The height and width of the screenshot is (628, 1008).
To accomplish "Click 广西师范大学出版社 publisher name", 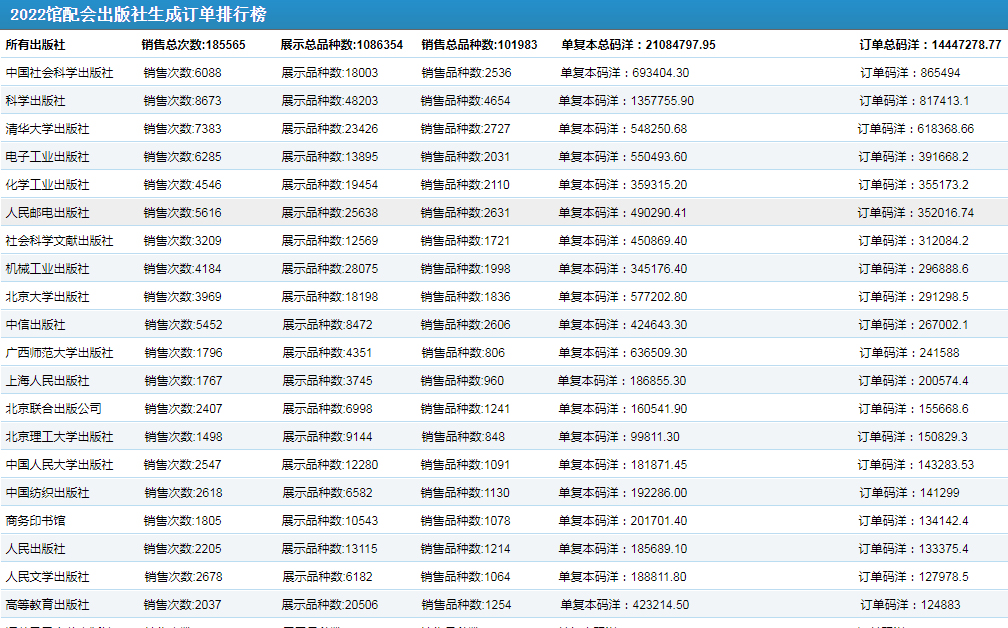I will (x=59, y=353).
